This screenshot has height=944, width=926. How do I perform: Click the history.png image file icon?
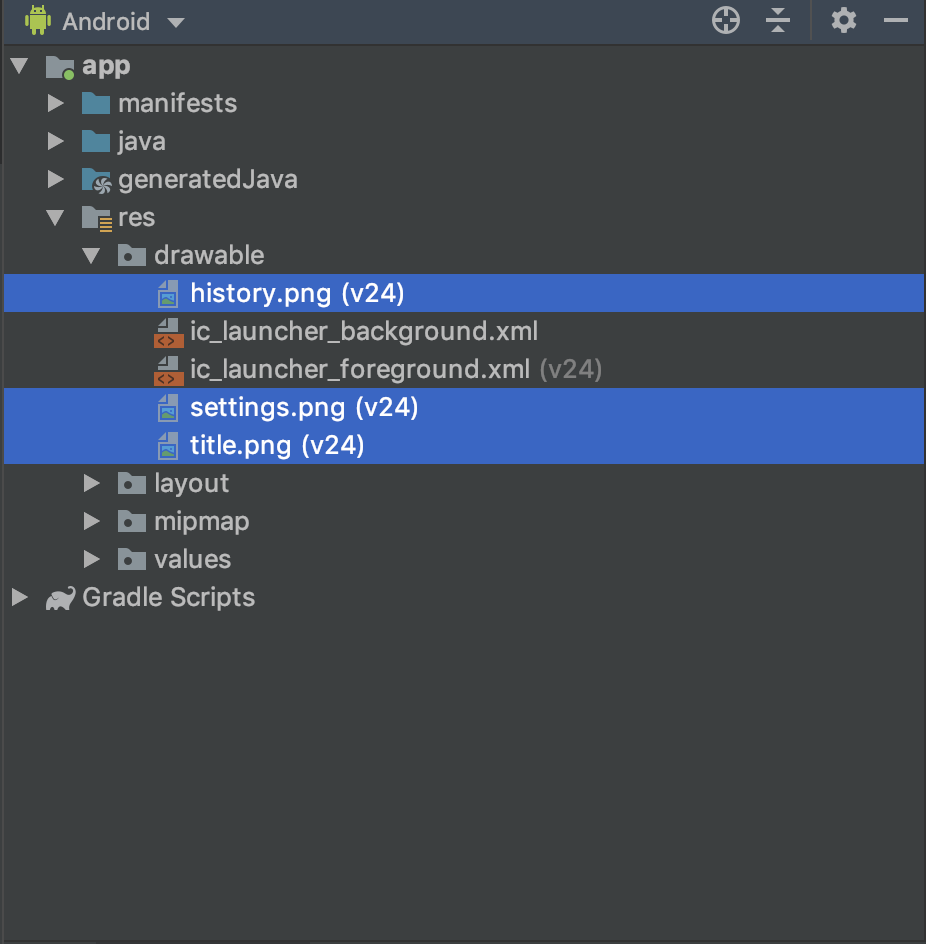click(x=168, y=294)
